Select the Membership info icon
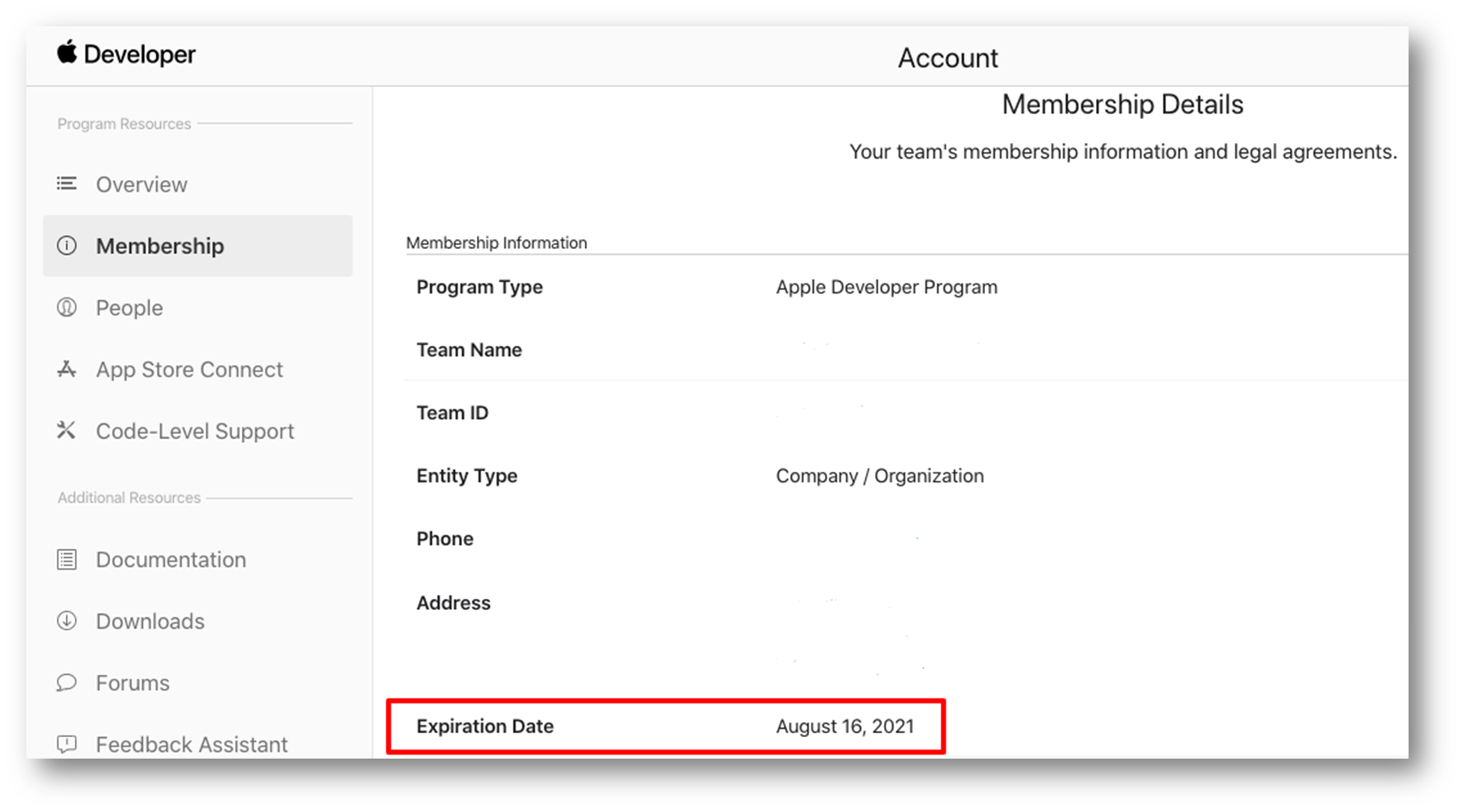Screen dimensions: 1462x812 (67, 245)
